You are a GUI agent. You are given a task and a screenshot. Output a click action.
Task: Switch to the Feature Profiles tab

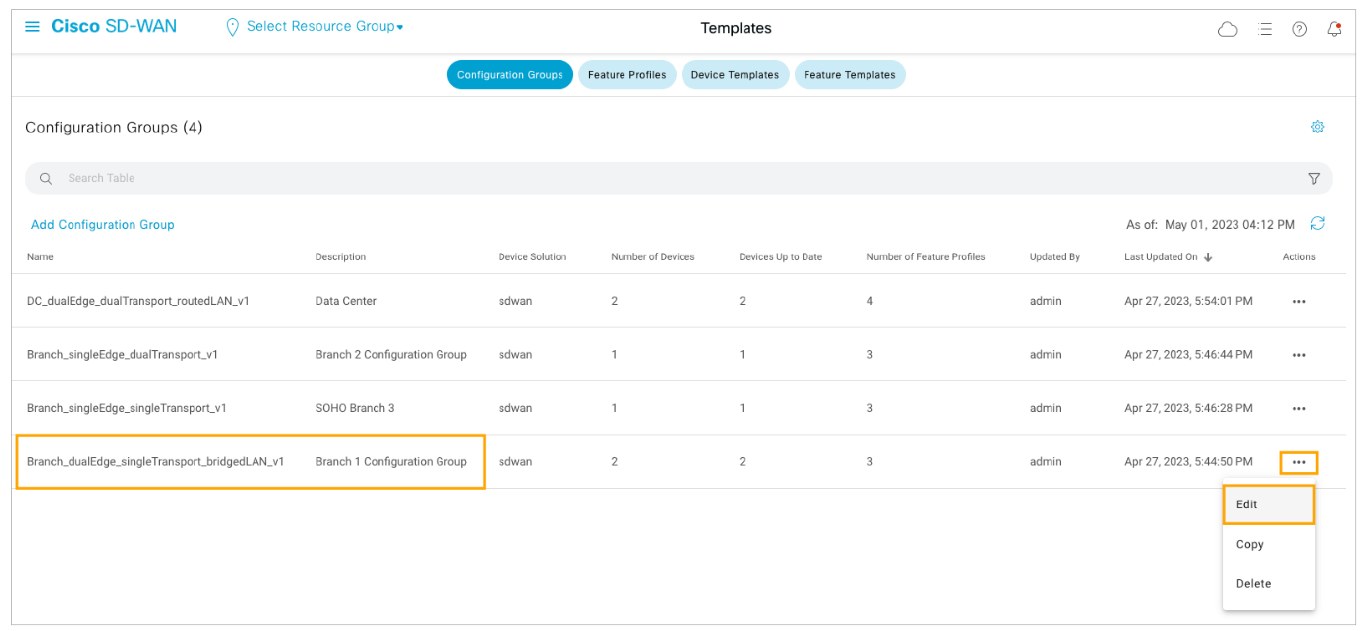coord(627,75)
